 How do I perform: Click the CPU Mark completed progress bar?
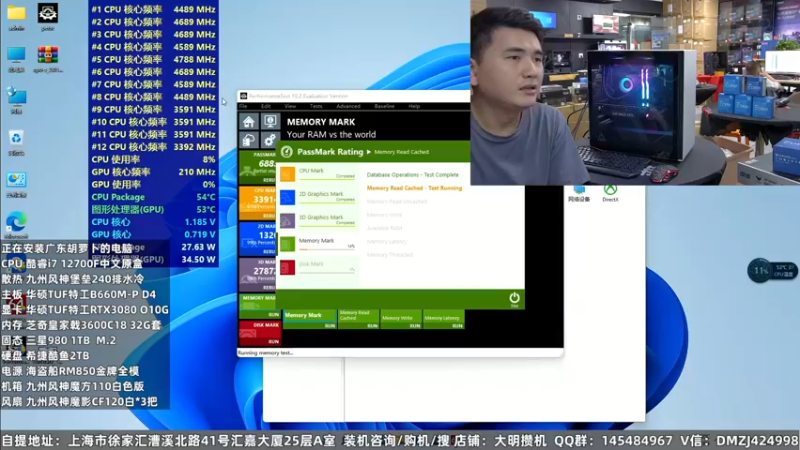[x=327, y=179]
